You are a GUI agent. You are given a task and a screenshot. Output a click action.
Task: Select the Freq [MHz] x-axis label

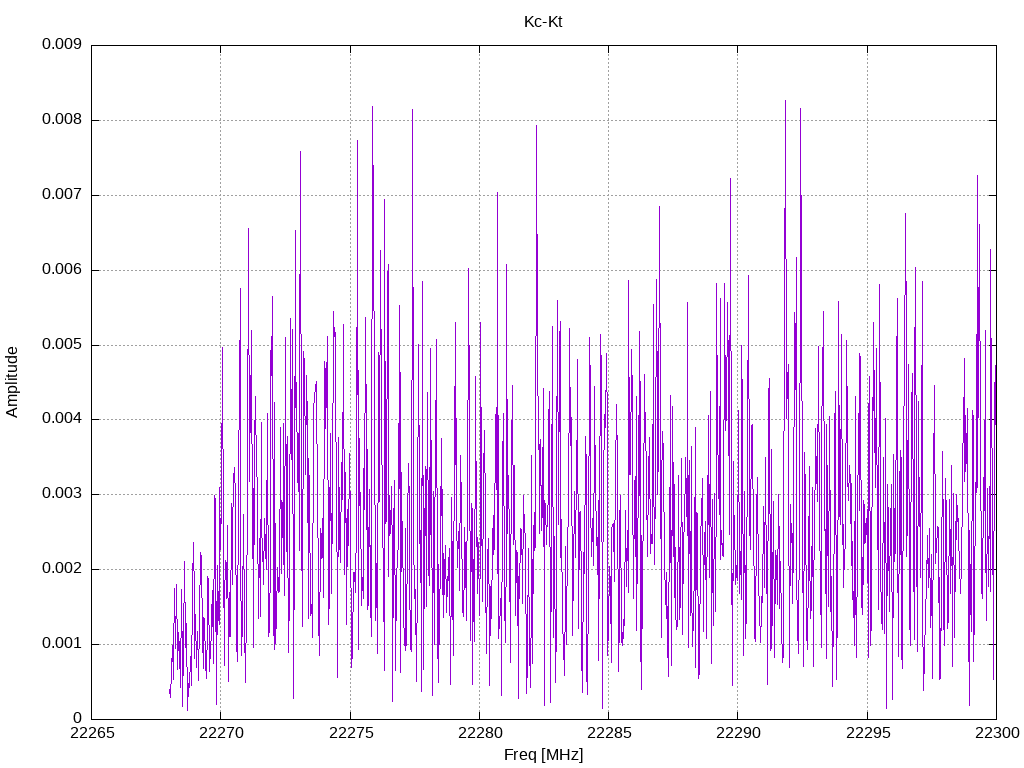543,754
